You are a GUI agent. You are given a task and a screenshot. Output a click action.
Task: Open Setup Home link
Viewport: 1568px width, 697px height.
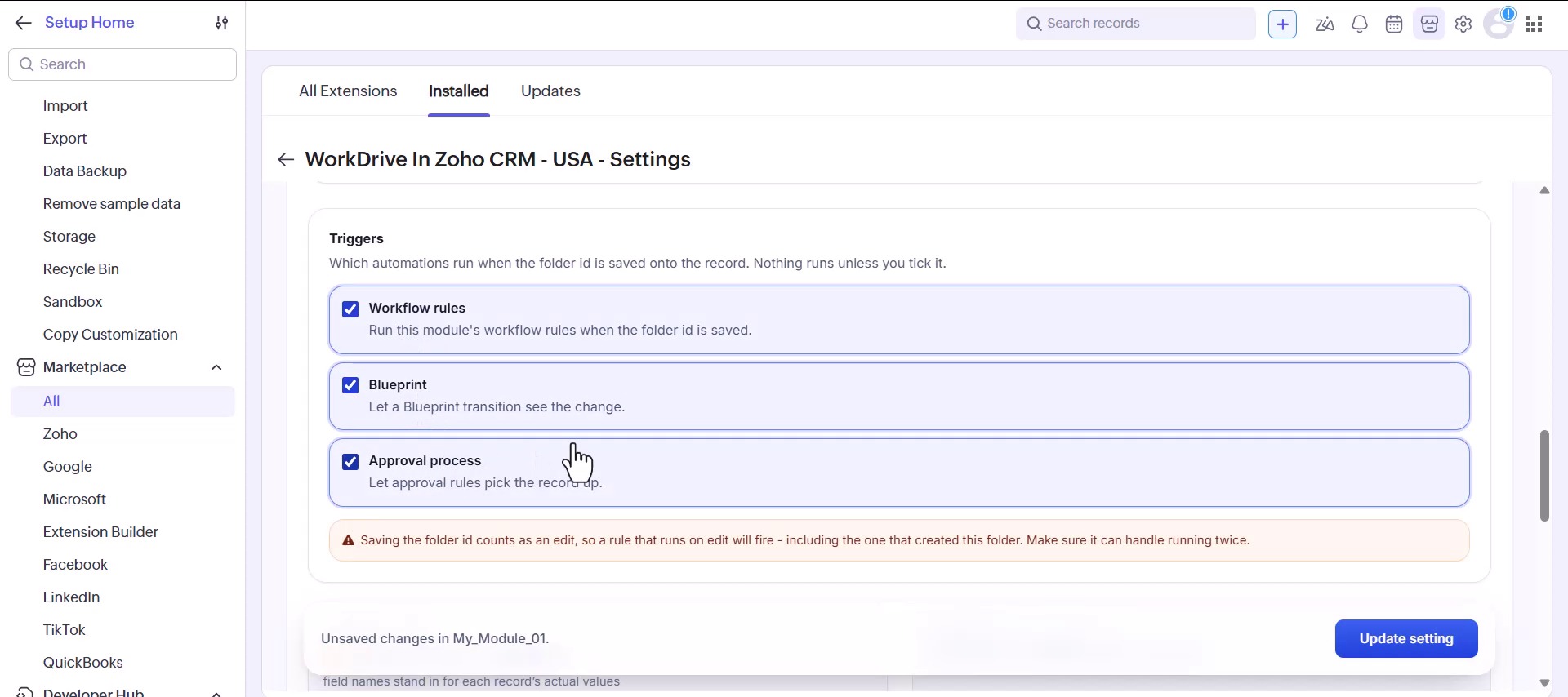tap(90, 23)
